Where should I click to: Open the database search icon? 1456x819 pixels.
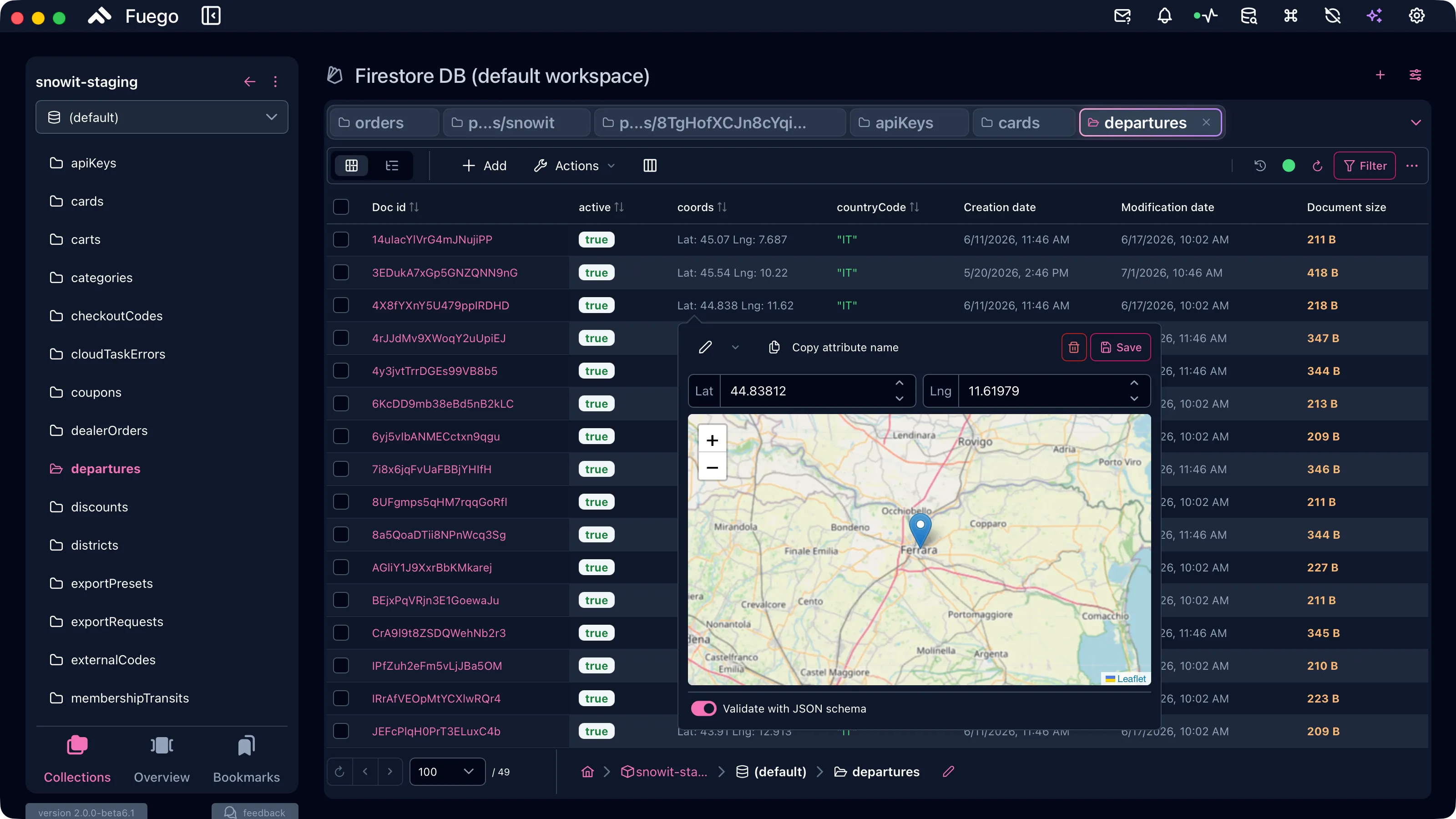click(x=1249, y=16)
